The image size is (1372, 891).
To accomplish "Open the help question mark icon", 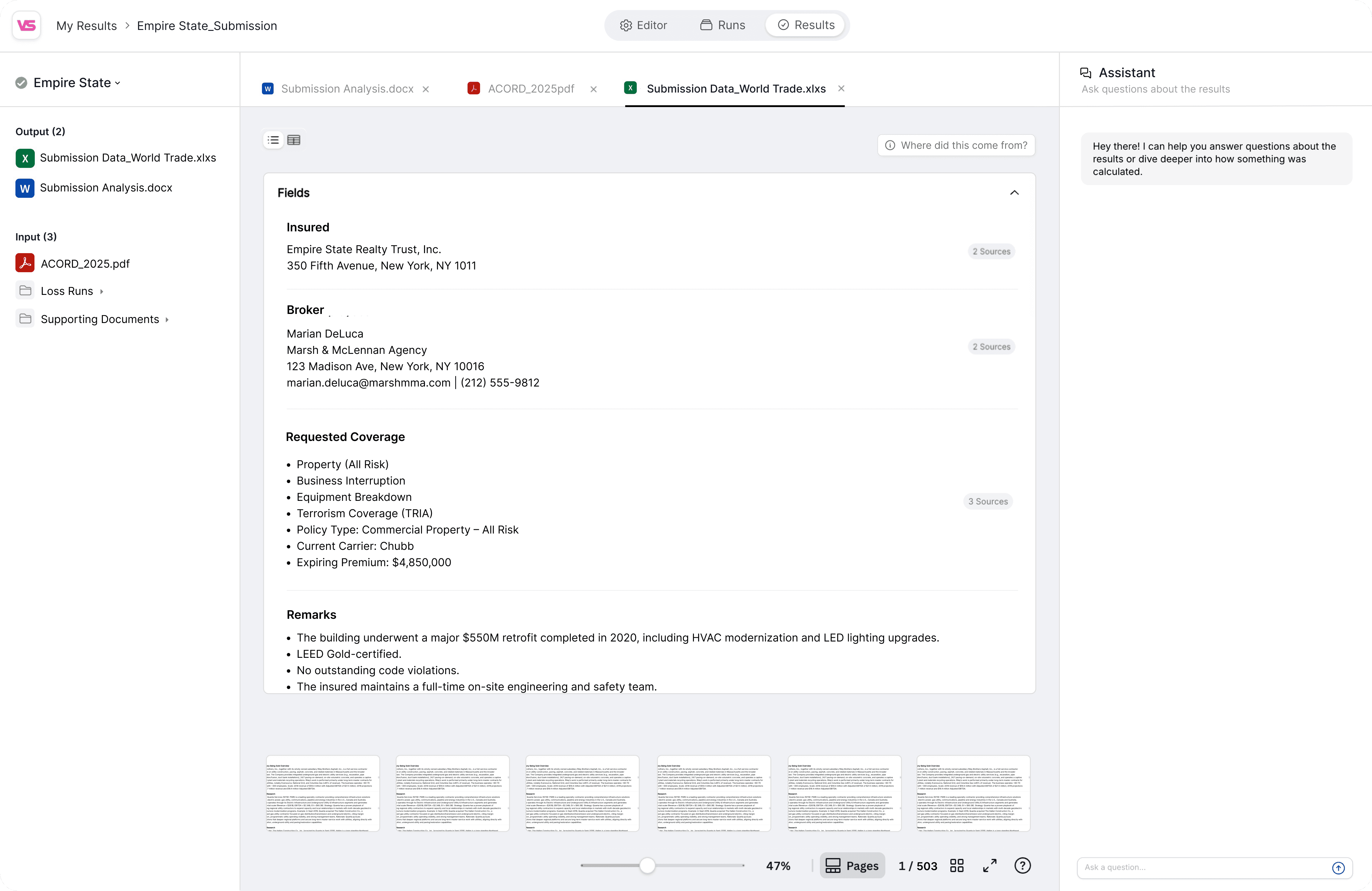I will (x=1022, y=866).
